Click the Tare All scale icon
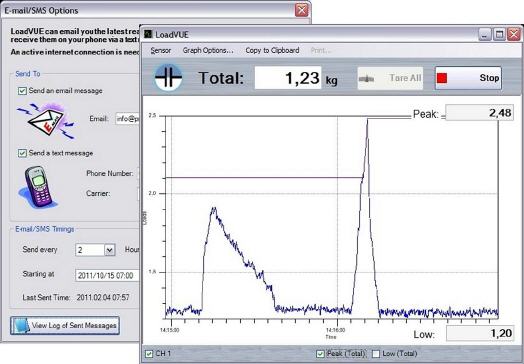524x364 pixels. (x=367, y=79)
